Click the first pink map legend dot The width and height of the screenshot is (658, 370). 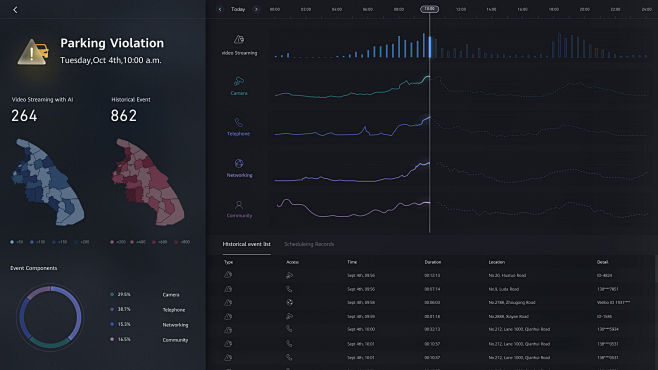(112, 242)
